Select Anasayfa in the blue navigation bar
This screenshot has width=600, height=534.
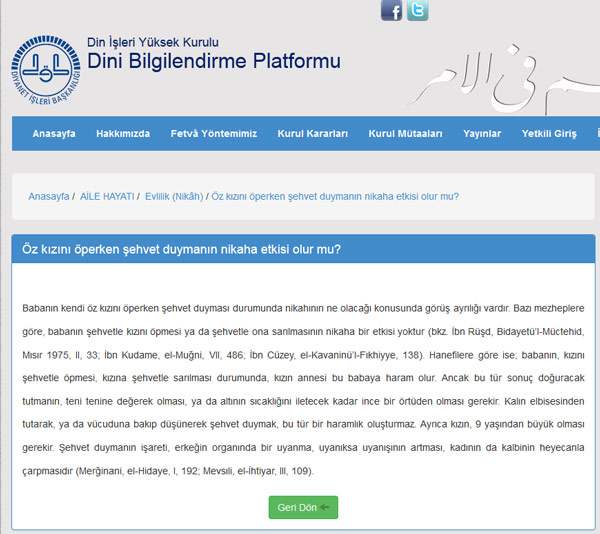(x=54, y=134)
